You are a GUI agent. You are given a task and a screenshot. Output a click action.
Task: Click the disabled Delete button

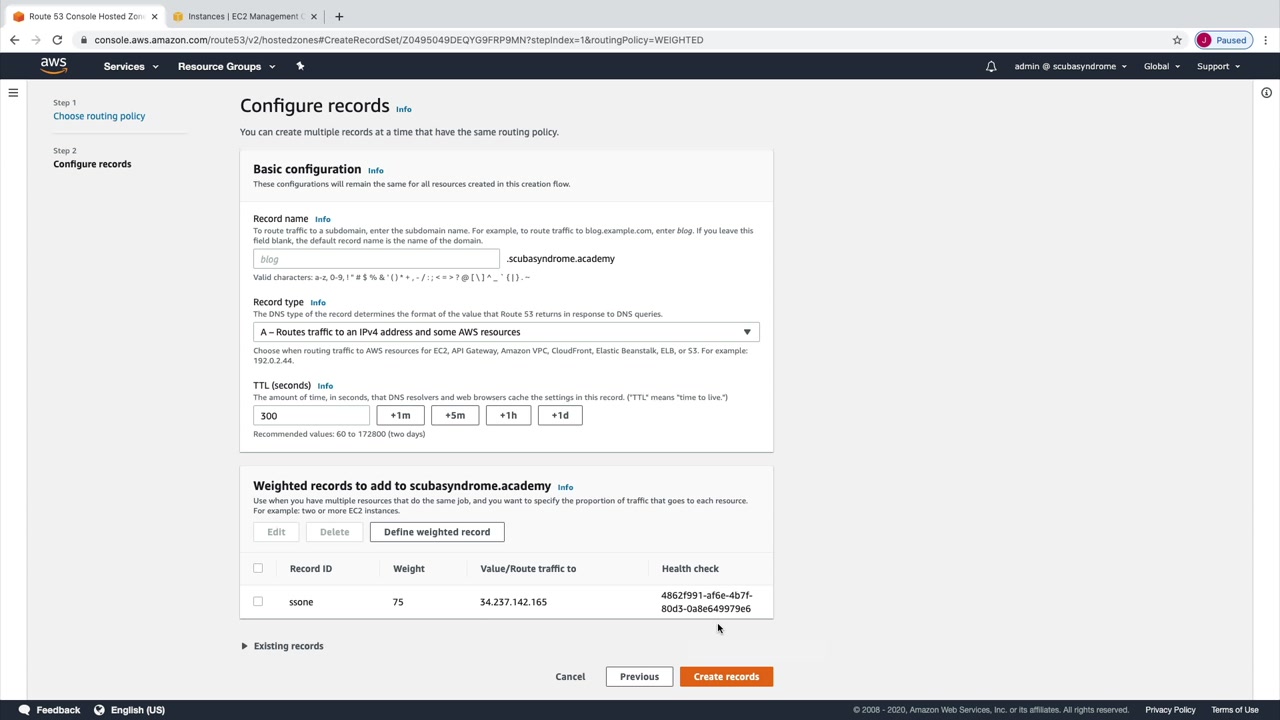(334, 532)
